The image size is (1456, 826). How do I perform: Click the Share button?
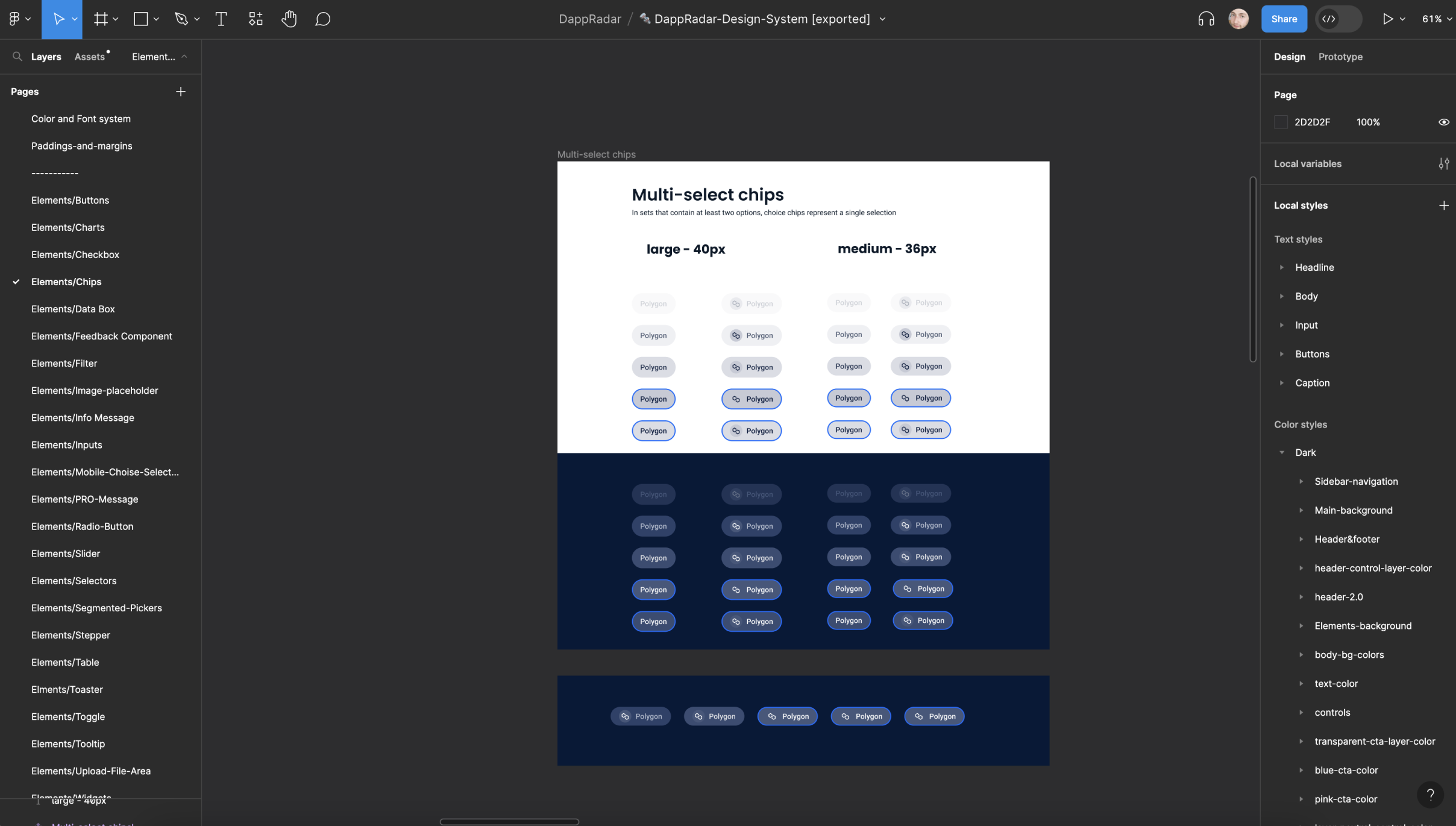coord(1284,19)
